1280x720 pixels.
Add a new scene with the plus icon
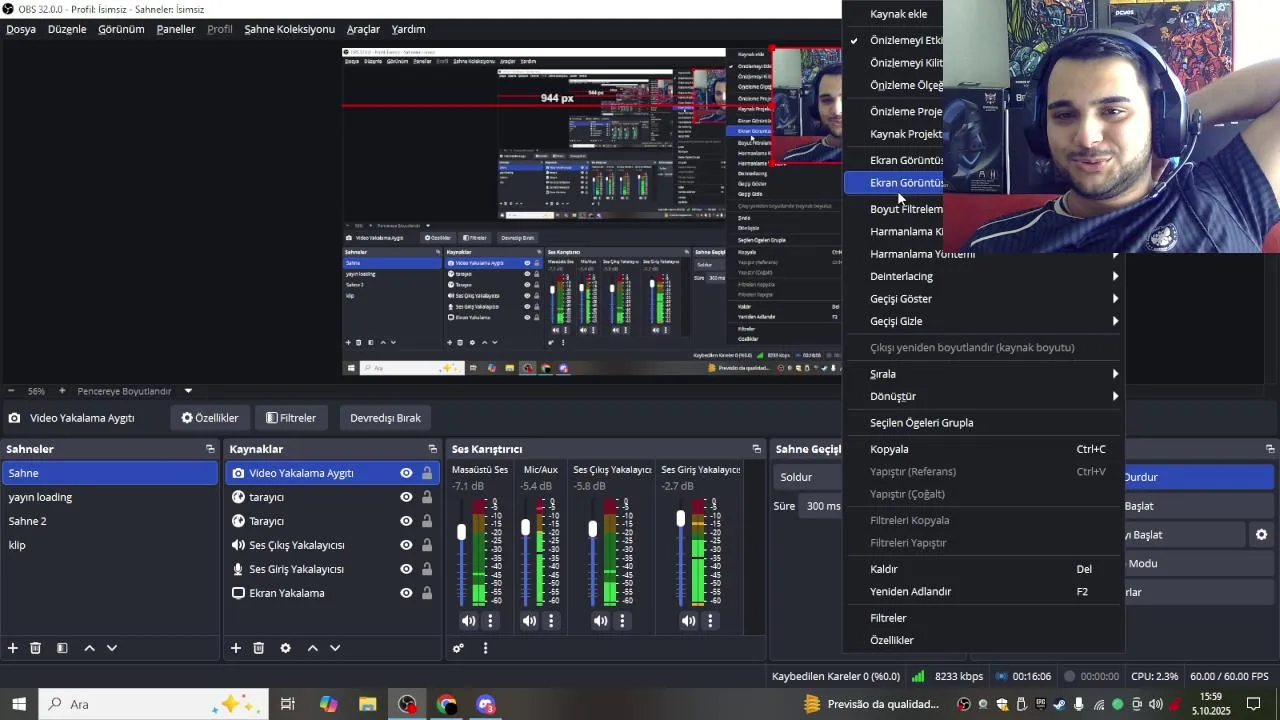point(13,648)
